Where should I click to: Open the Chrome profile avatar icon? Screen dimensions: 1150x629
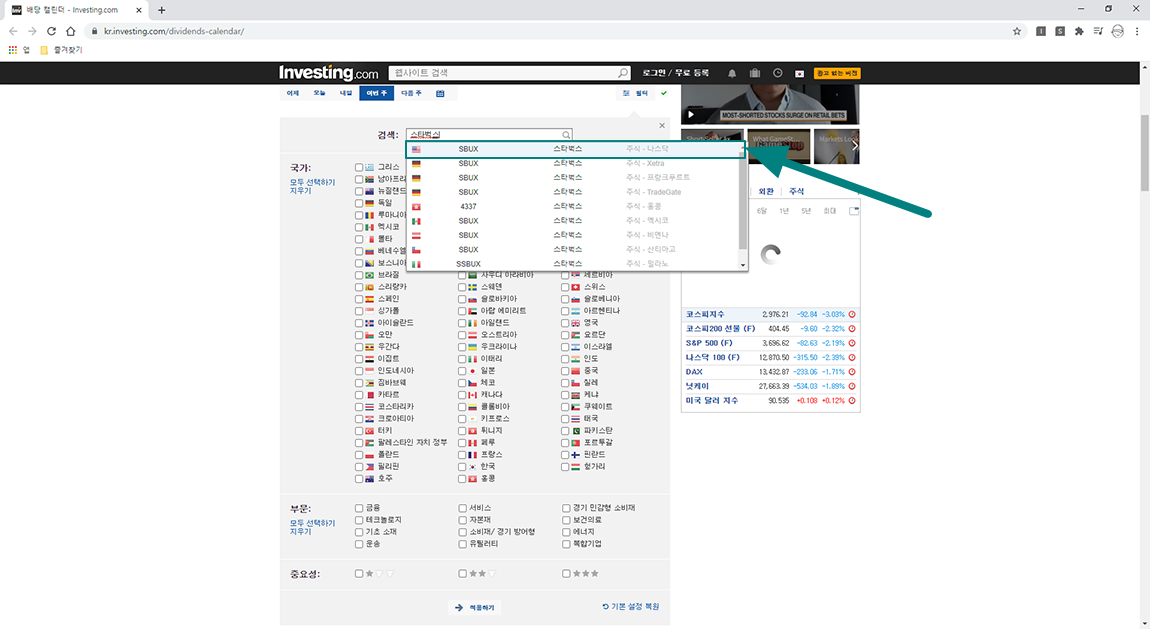[x=1117, y=31]
